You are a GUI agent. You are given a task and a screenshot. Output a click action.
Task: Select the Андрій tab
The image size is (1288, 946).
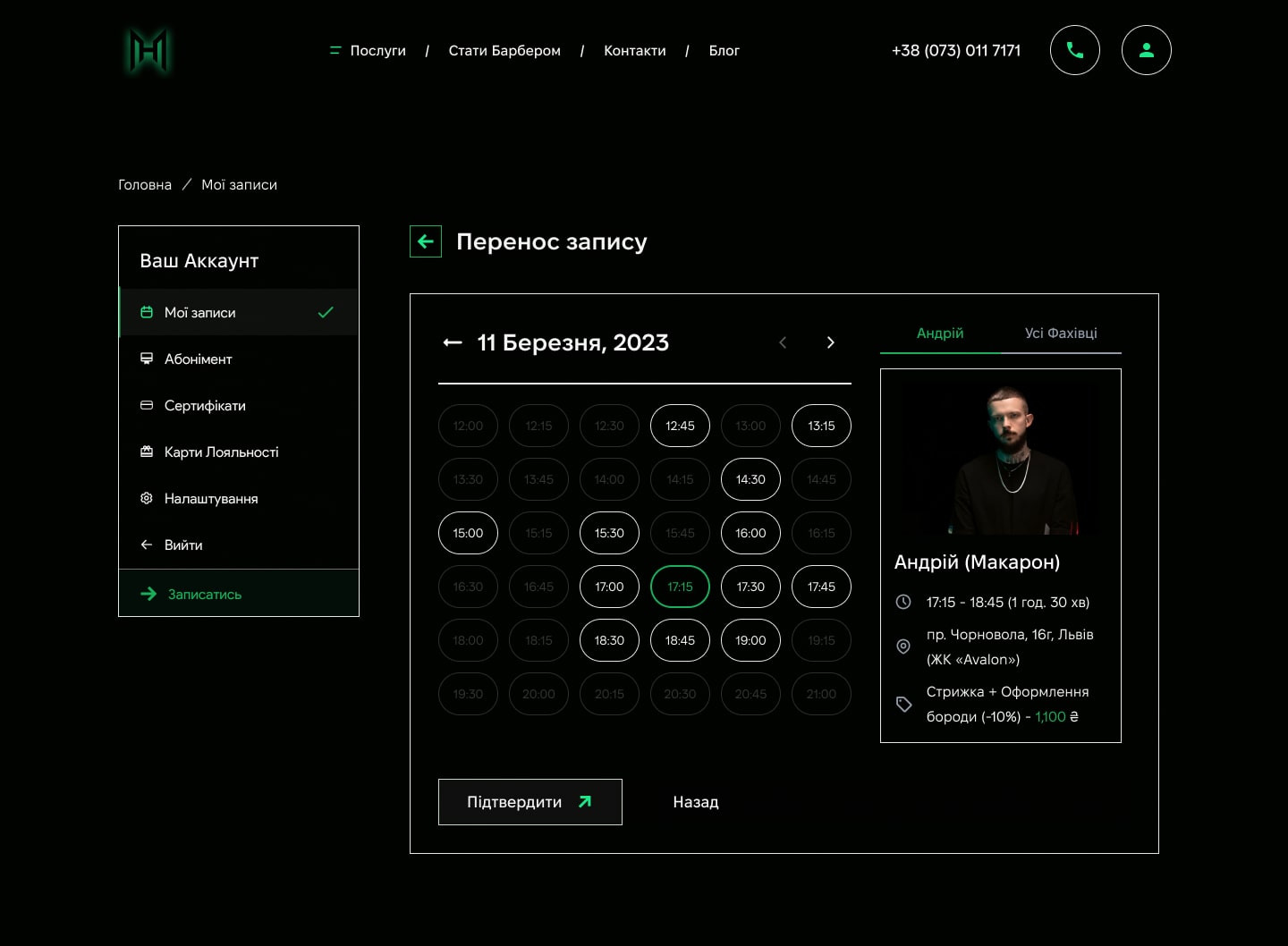tap(940, 333)
